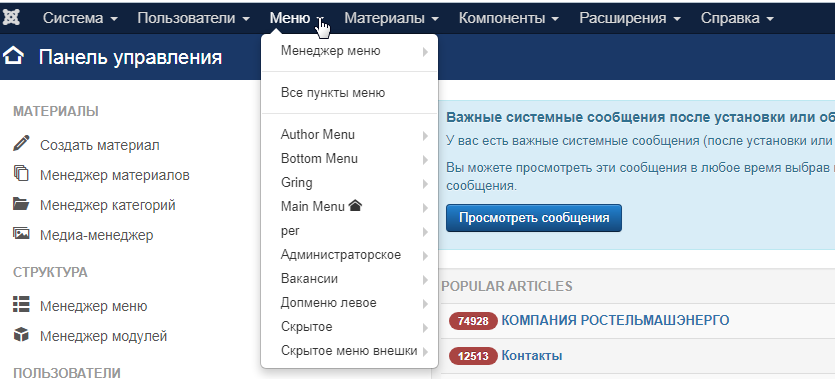Viewport: 835px width, 379px height.
Task: Choose Скрытое menu entry
Action: 349,327
